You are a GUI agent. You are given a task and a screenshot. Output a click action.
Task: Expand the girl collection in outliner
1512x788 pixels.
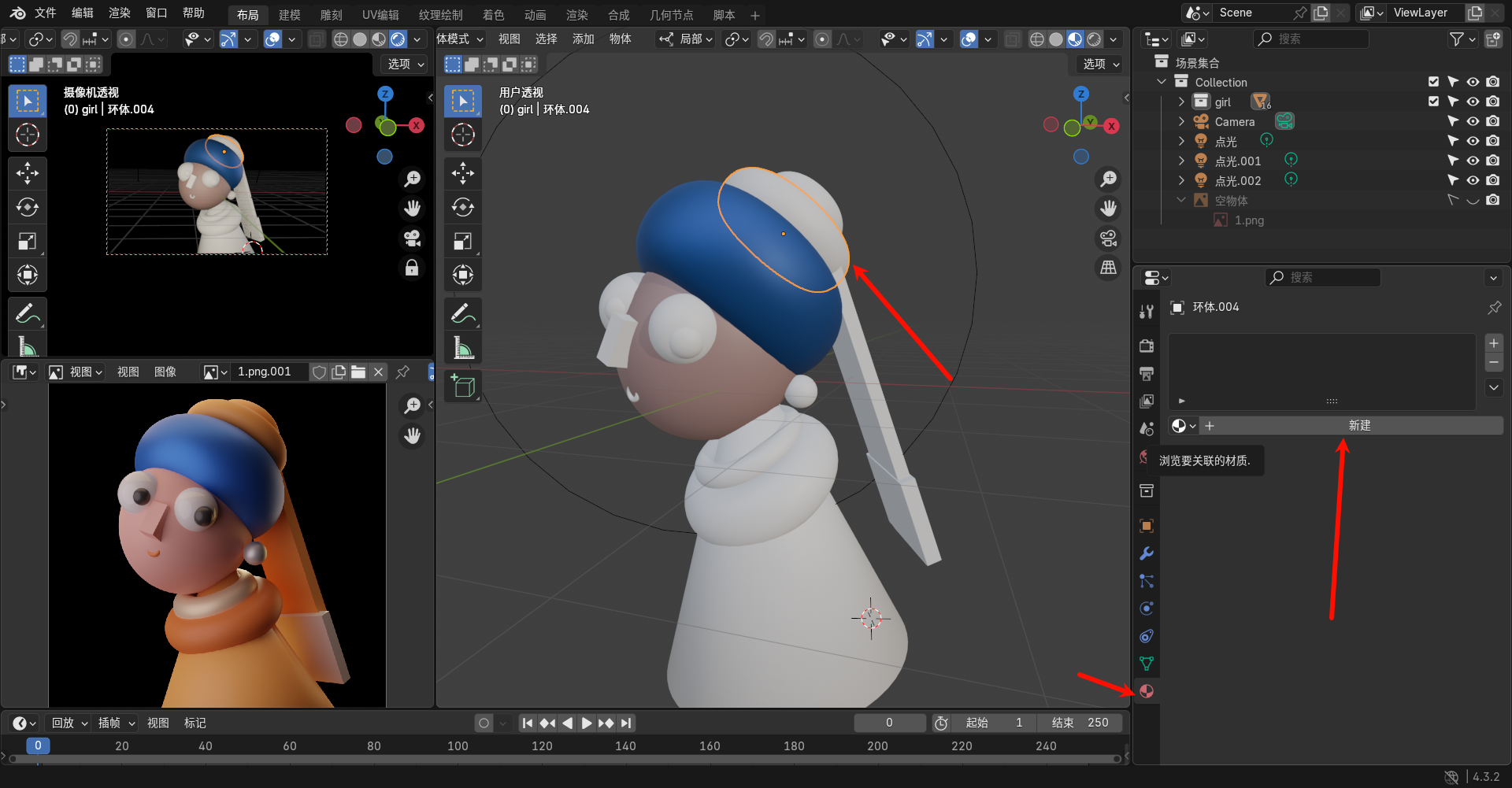click(1181, 102)
